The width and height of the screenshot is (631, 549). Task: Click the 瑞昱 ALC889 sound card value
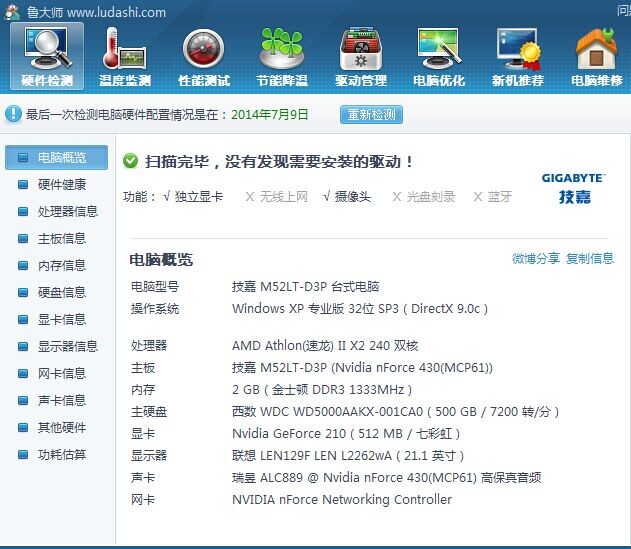coord(386,478)
